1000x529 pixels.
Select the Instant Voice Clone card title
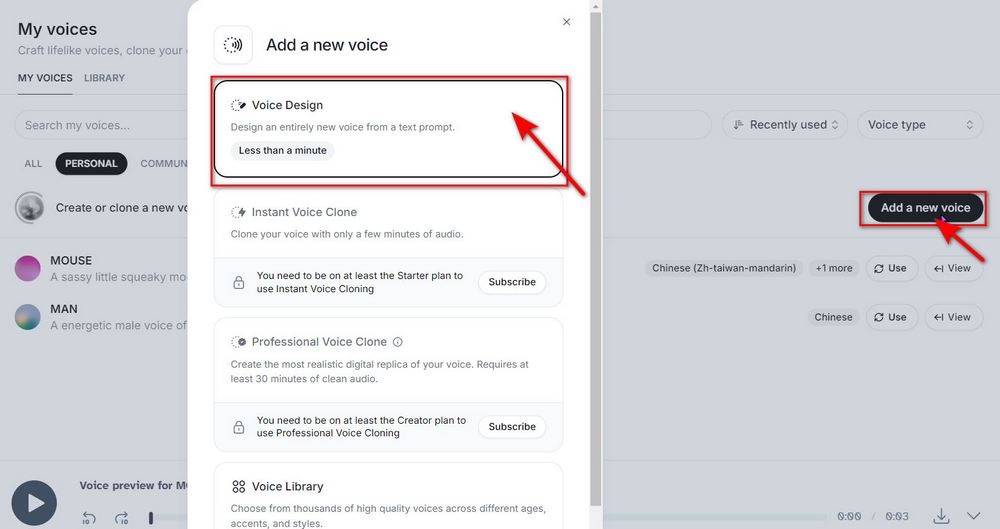tap(304, 212)
